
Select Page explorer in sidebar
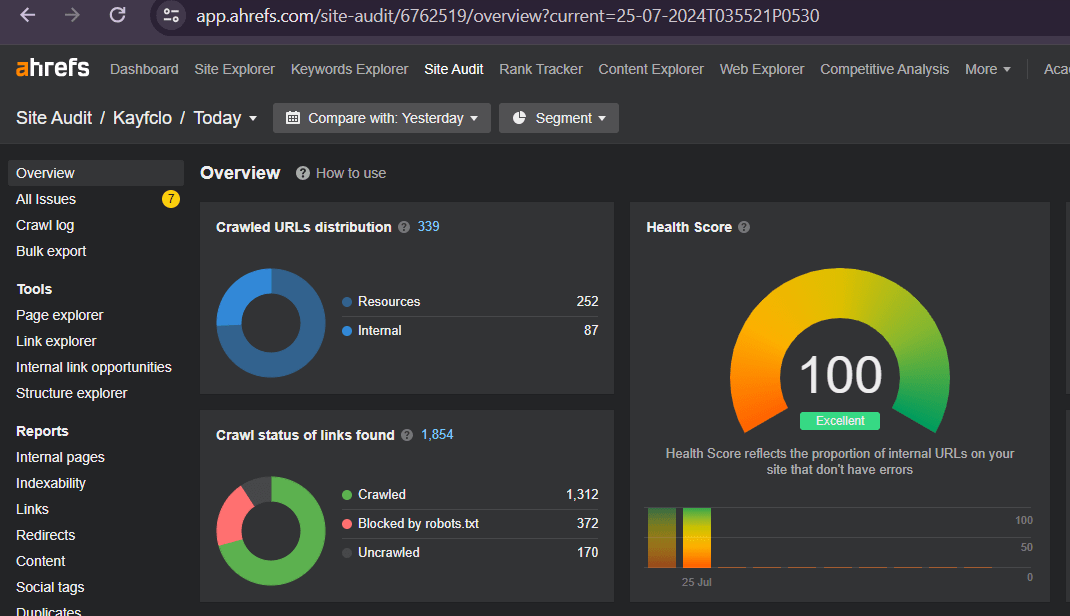(x=60, y=315)
